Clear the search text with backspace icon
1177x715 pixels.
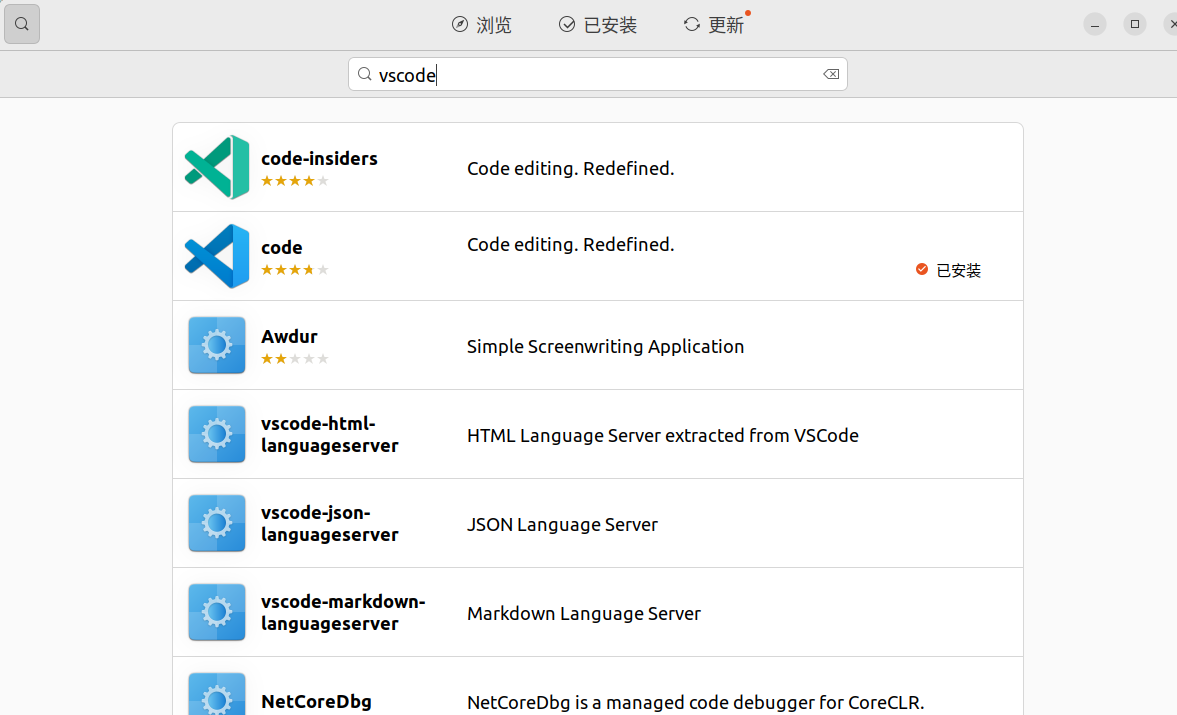831,74
